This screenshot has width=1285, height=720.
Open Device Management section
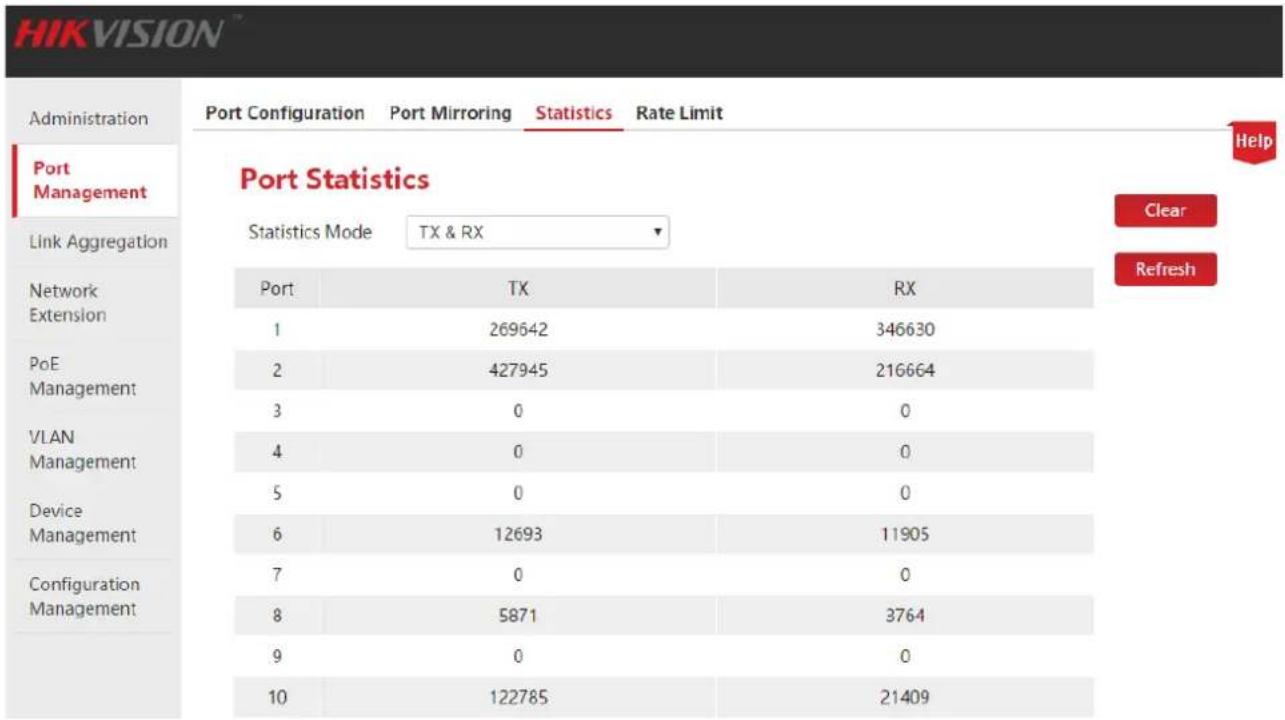tap(82, 523)
